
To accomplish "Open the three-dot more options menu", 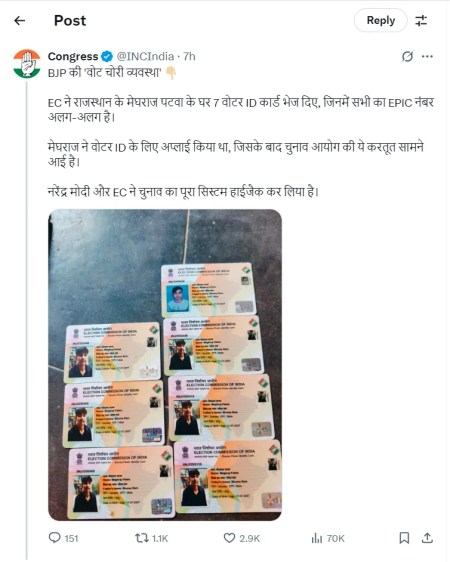I will pos(427,56).
